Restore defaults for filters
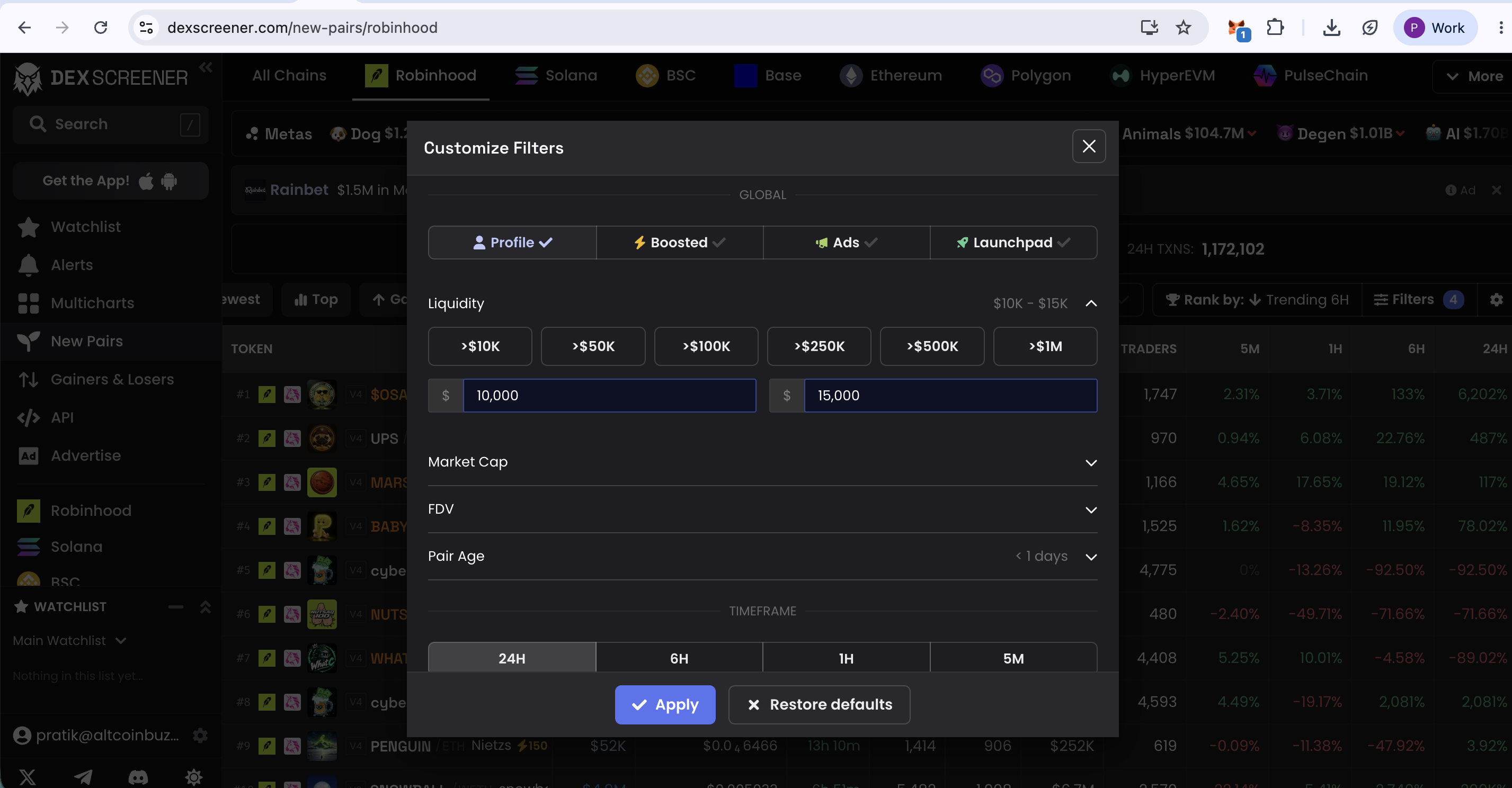Viewport: 1512px width, 788px height. coord(820,705)
